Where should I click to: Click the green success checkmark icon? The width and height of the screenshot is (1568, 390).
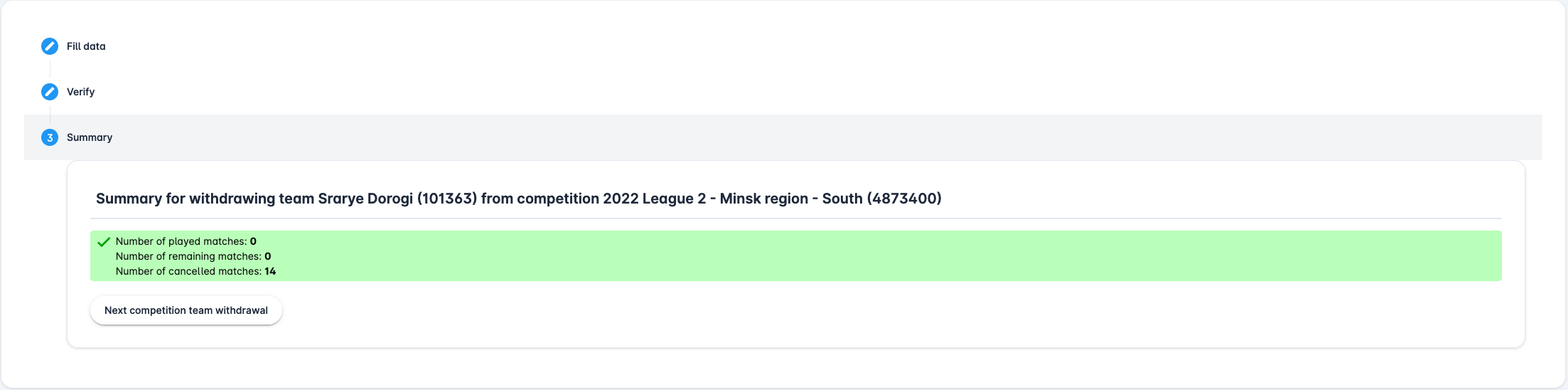click(x=104, y=242)
